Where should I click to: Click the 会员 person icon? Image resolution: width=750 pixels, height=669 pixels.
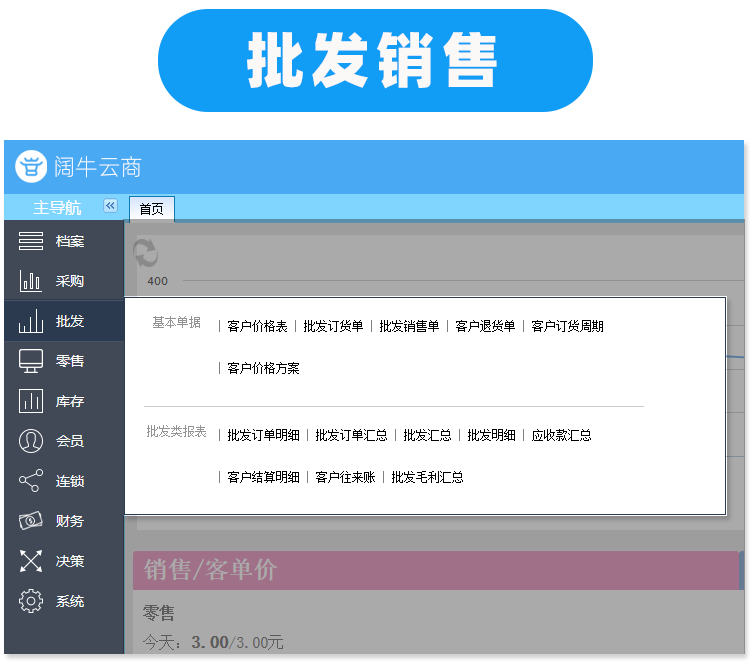pos(31,441)
